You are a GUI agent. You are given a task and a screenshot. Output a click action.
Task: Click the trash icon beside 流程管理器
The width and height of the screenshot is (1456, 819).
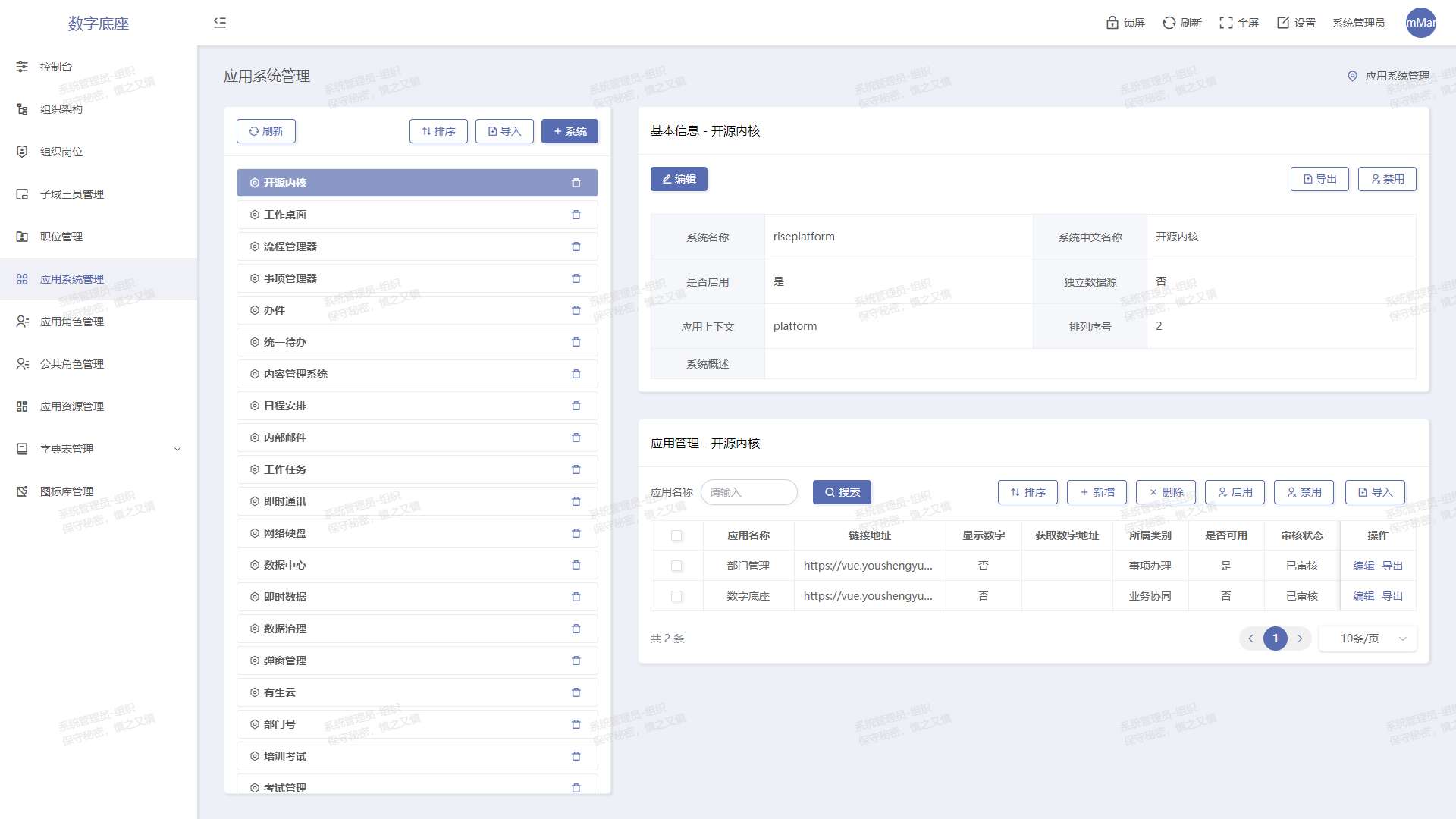[576, 246]
